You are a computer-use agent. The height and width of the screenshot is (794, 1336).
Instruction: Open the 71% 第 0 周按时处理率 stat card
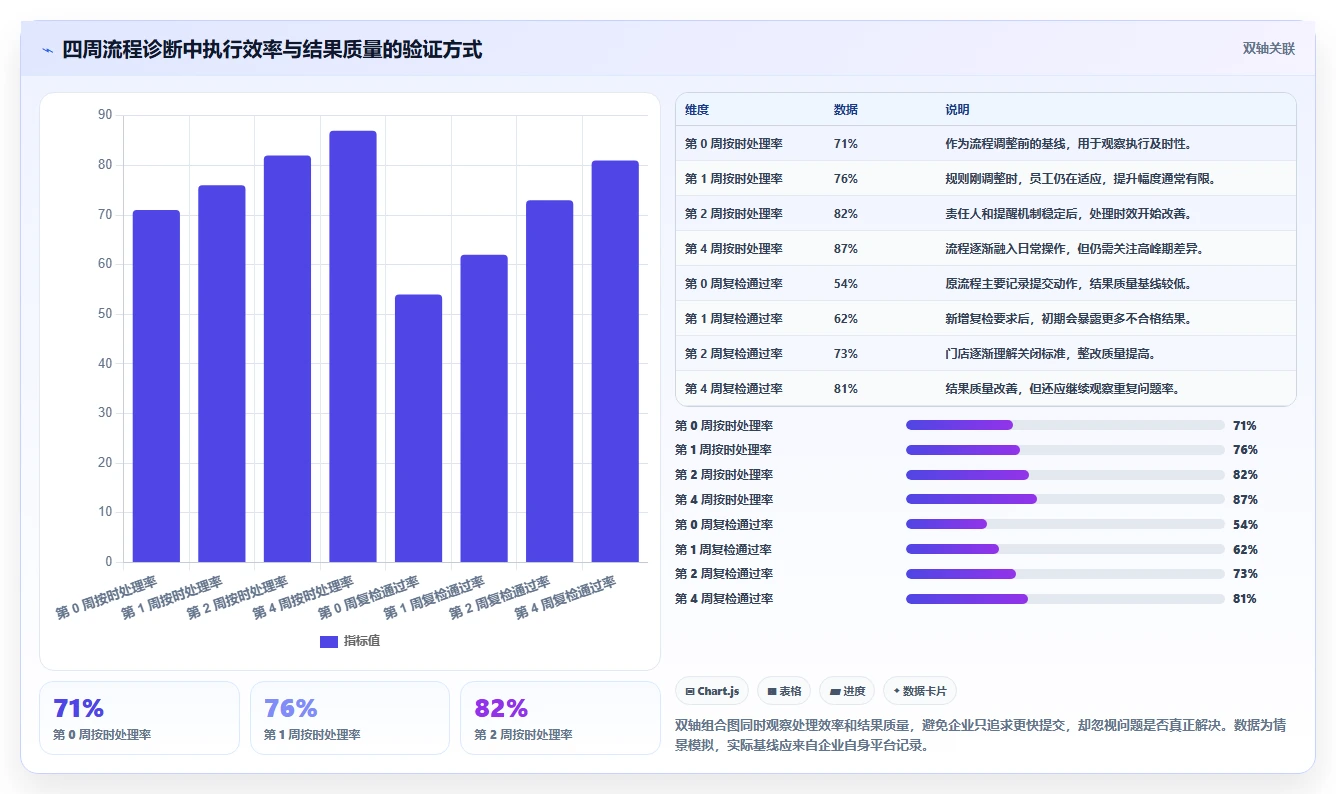click(x=139, y=718)
